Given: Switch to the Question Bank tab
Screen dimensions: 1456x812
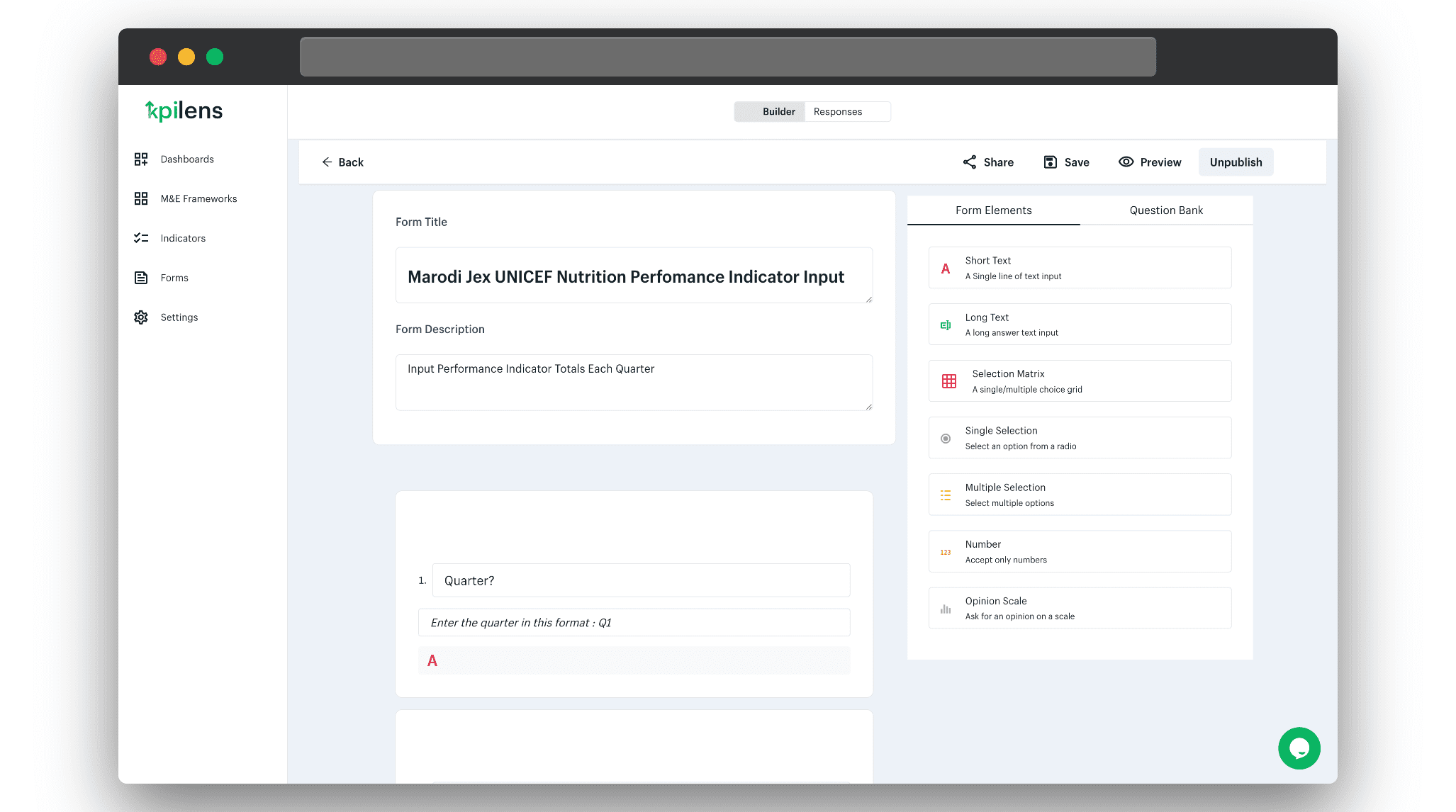Looking at the screenshot, I should click(1166, 210).
